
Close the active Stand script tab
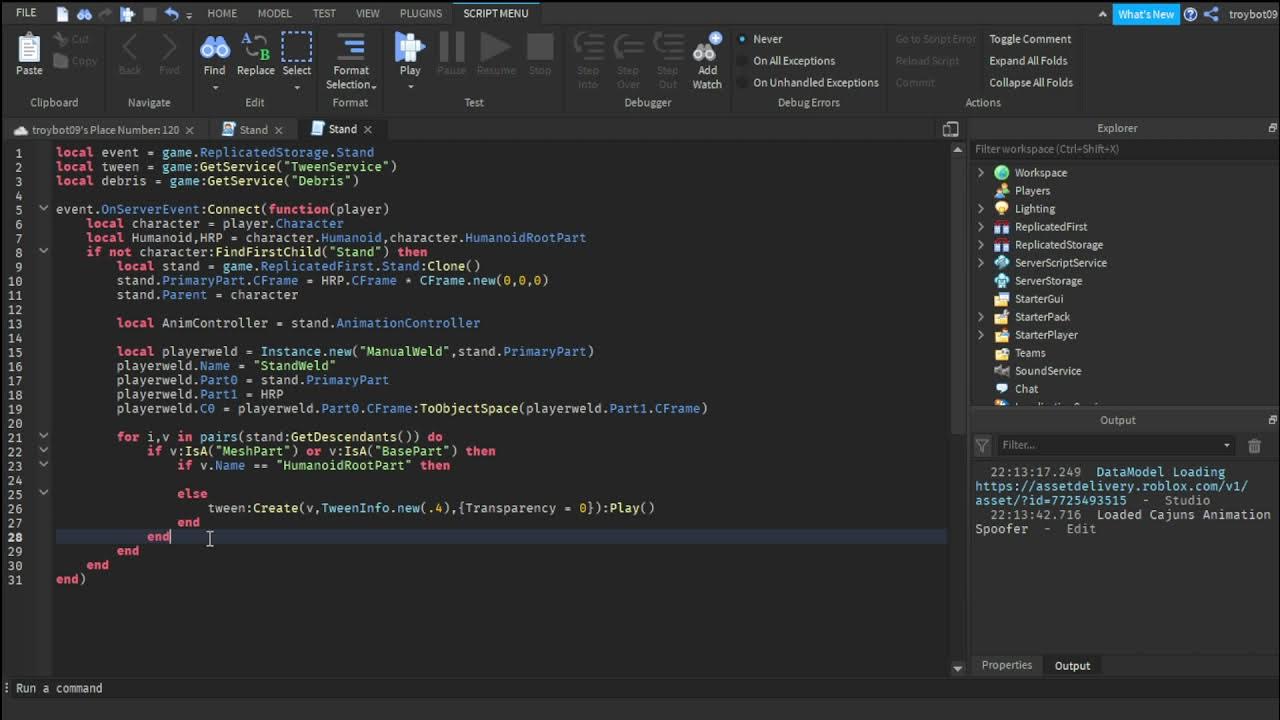coord(367,129)
